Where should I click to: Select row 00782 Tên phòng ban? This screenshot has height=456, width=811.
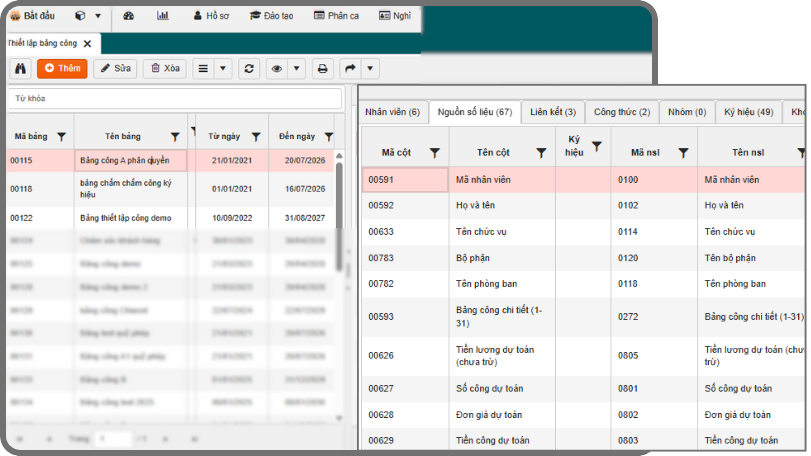[583, 284]
